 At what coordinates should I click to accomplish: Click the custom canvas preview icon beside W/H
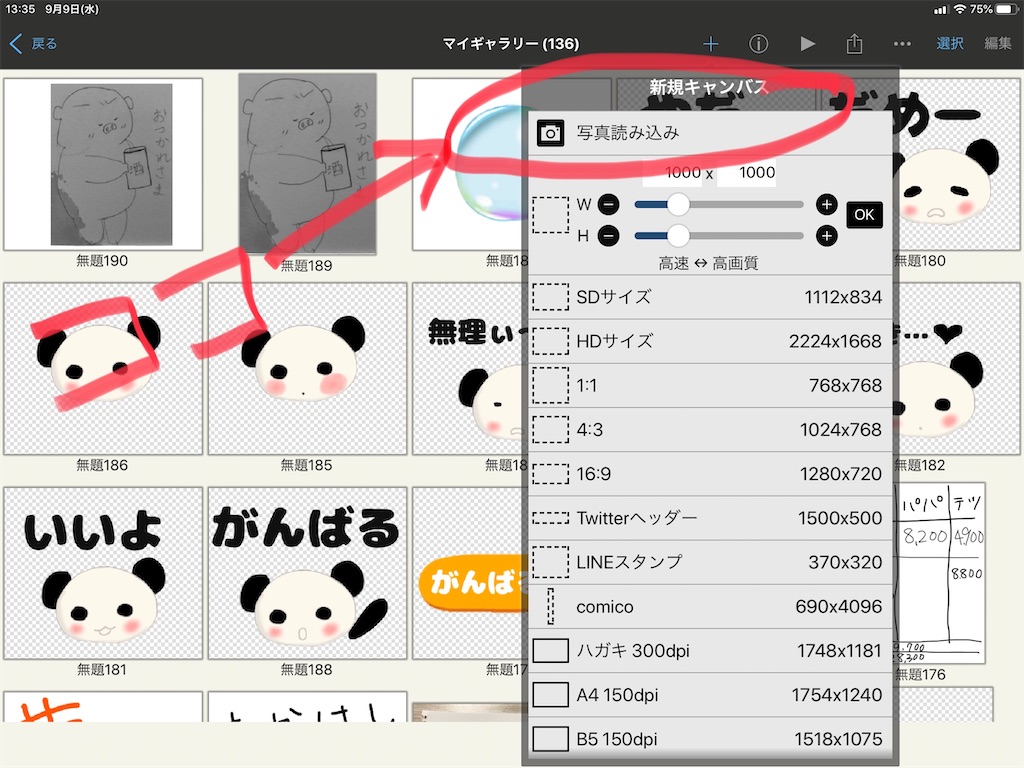(x=551, y=215)
